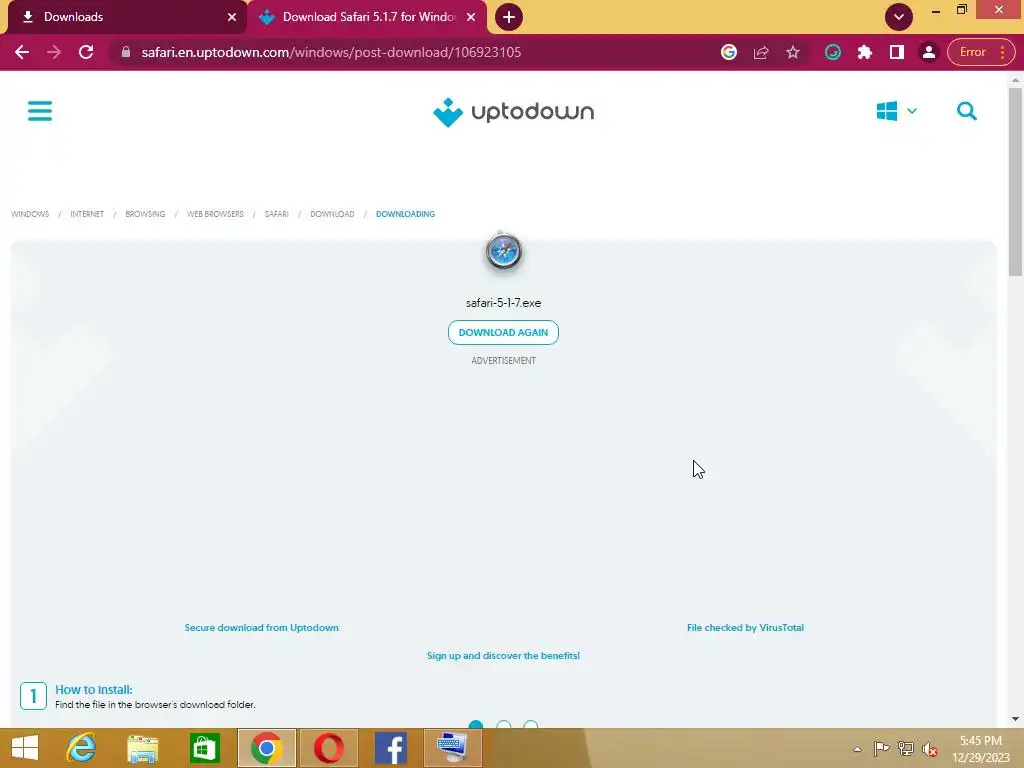Bookmark this page with the star
Image resolution: width=1024 pixels, height=768 pixels.
(793, 52)
